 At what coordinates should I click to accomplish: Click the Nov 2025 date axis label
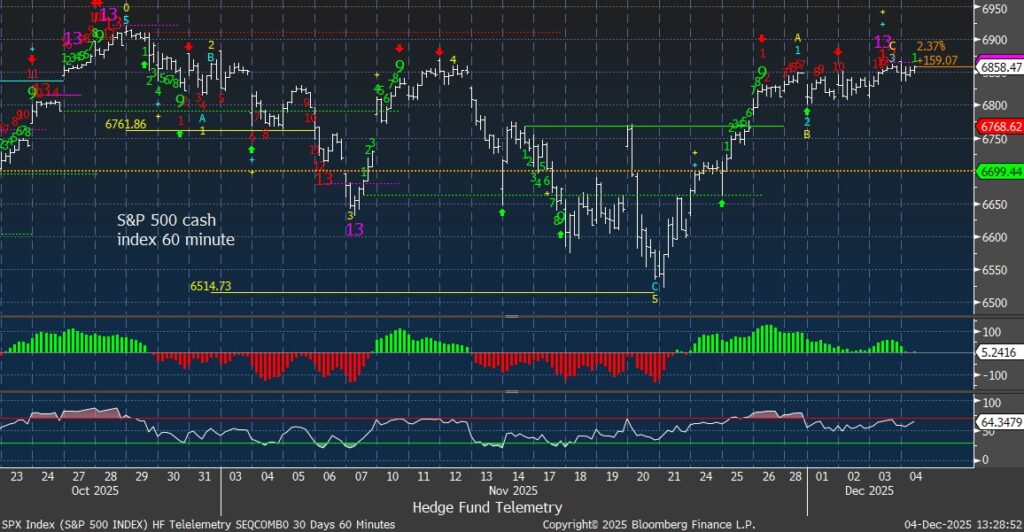(x=511, y=493)
